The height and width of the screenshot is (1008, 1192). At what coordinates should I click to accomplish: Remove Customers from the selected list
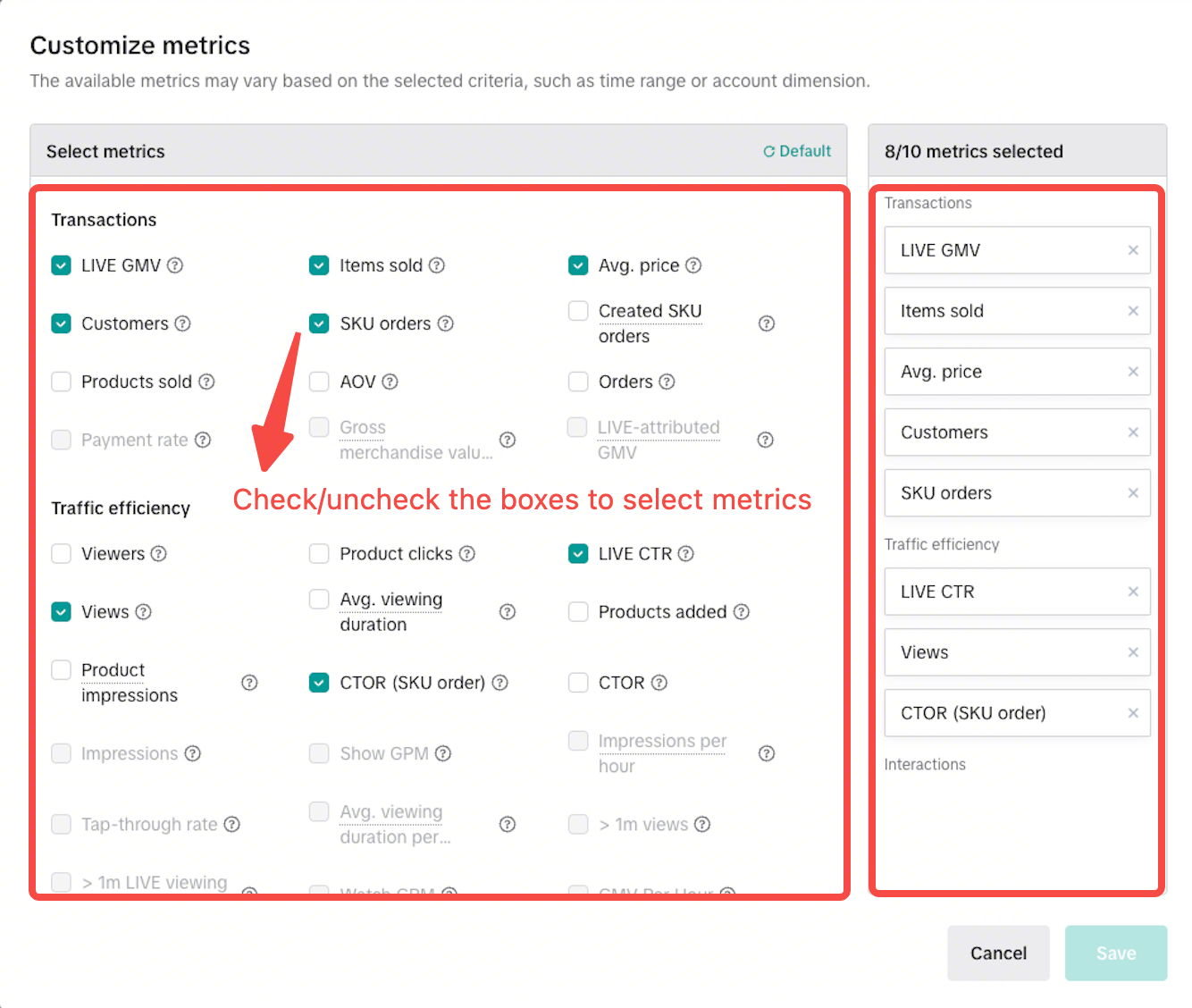click(x=1133, y=433)
